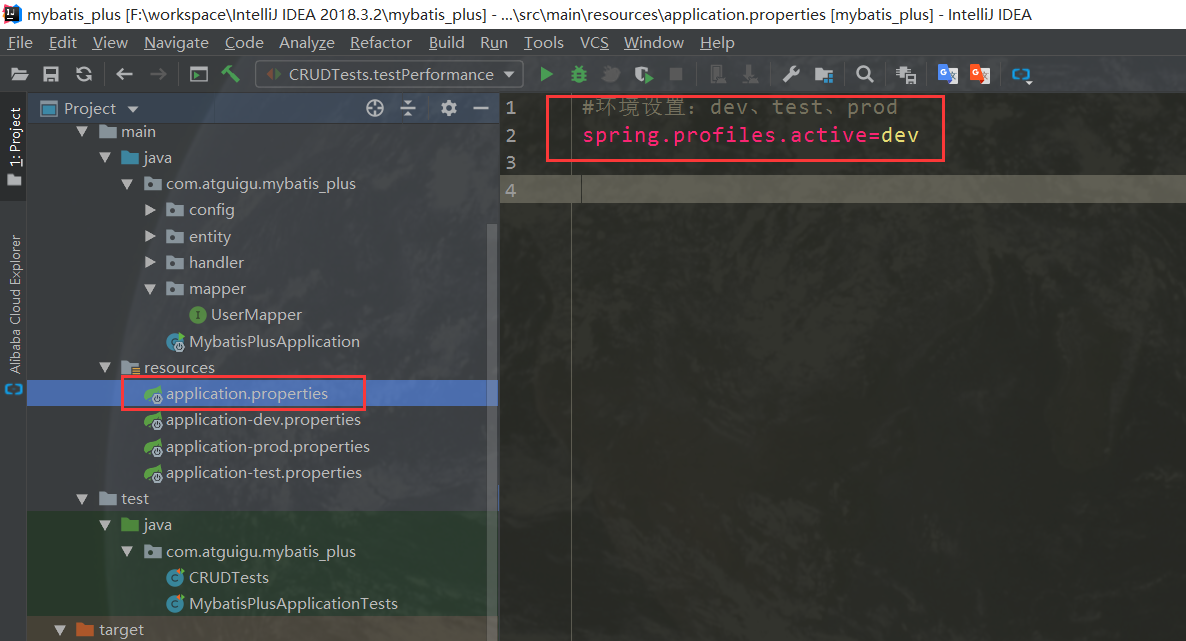Screen dimensions: 1186x641
Task: Navigate back with the left arrow
Action: [x=124, y=74]
